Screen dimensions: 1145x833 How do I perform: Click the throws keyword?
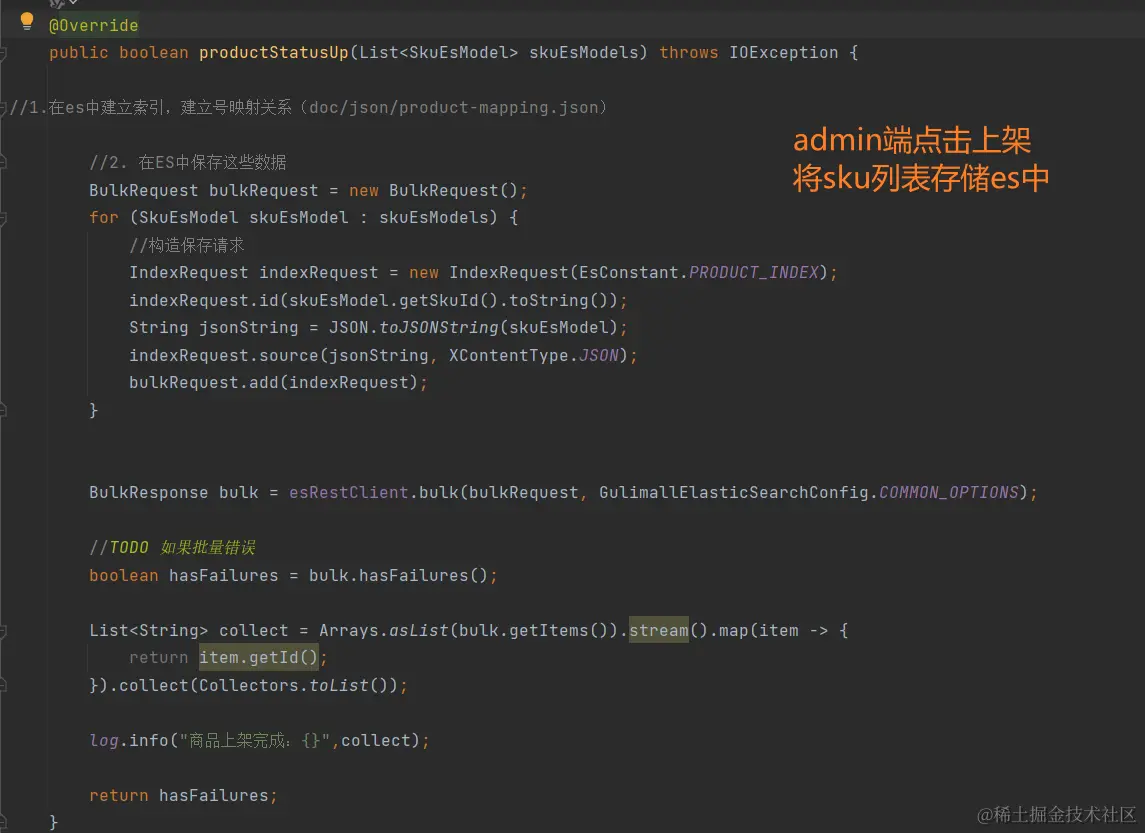click(x=689, y=53)
